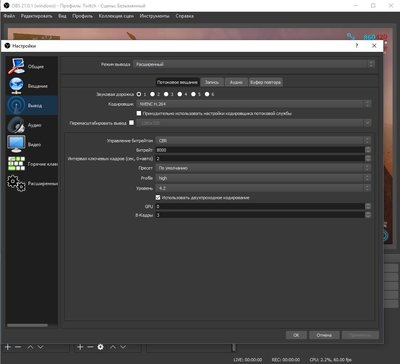The image size is (400, 364).
Task: Enable forcing streaming service encoder settings checkbox
Action: (x=139, y=113)
